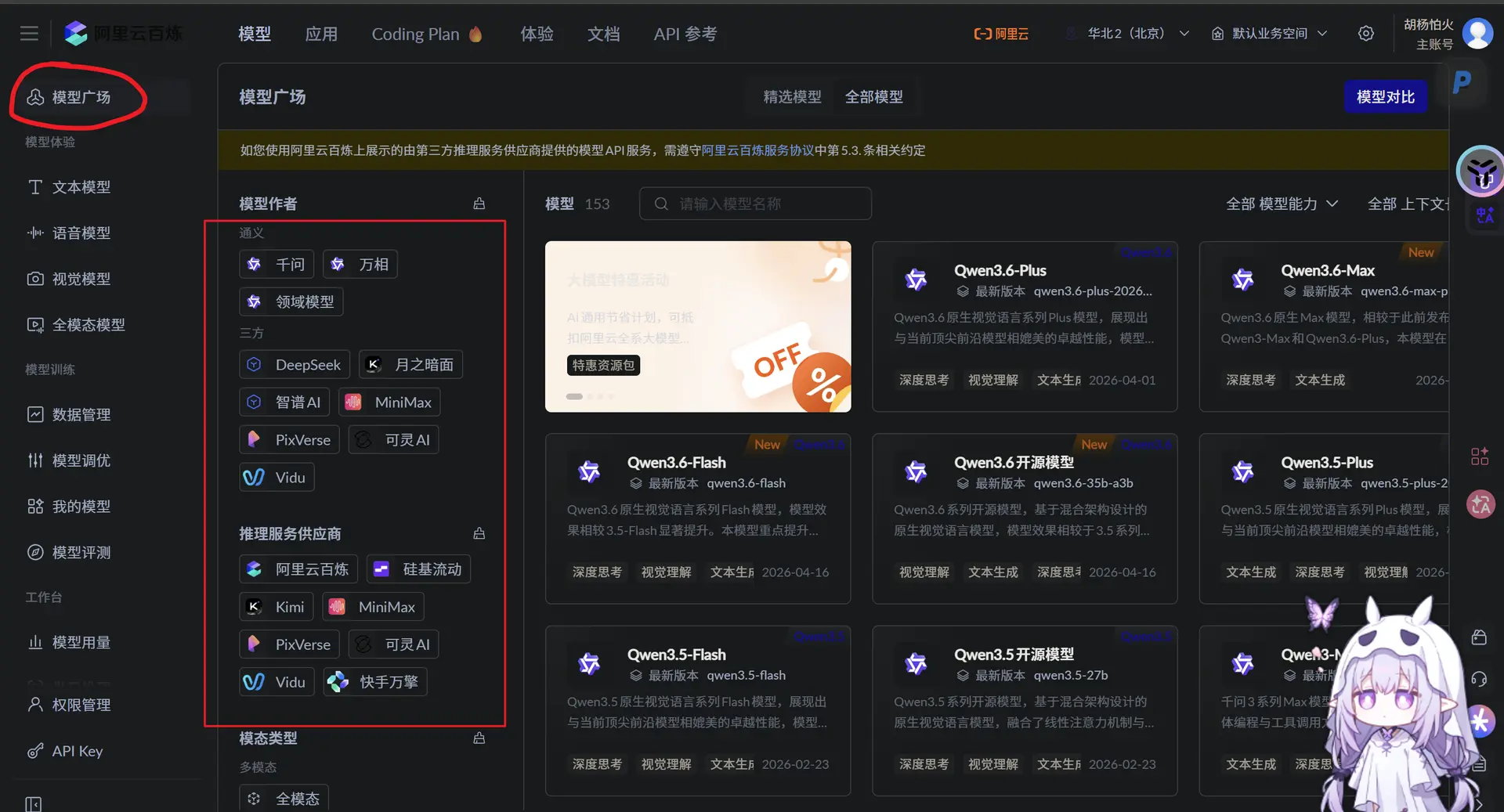Open 权限管理 in sidebar
Image resolution: width=1504 pixels, height=812 pixels.
pos(80,705)
